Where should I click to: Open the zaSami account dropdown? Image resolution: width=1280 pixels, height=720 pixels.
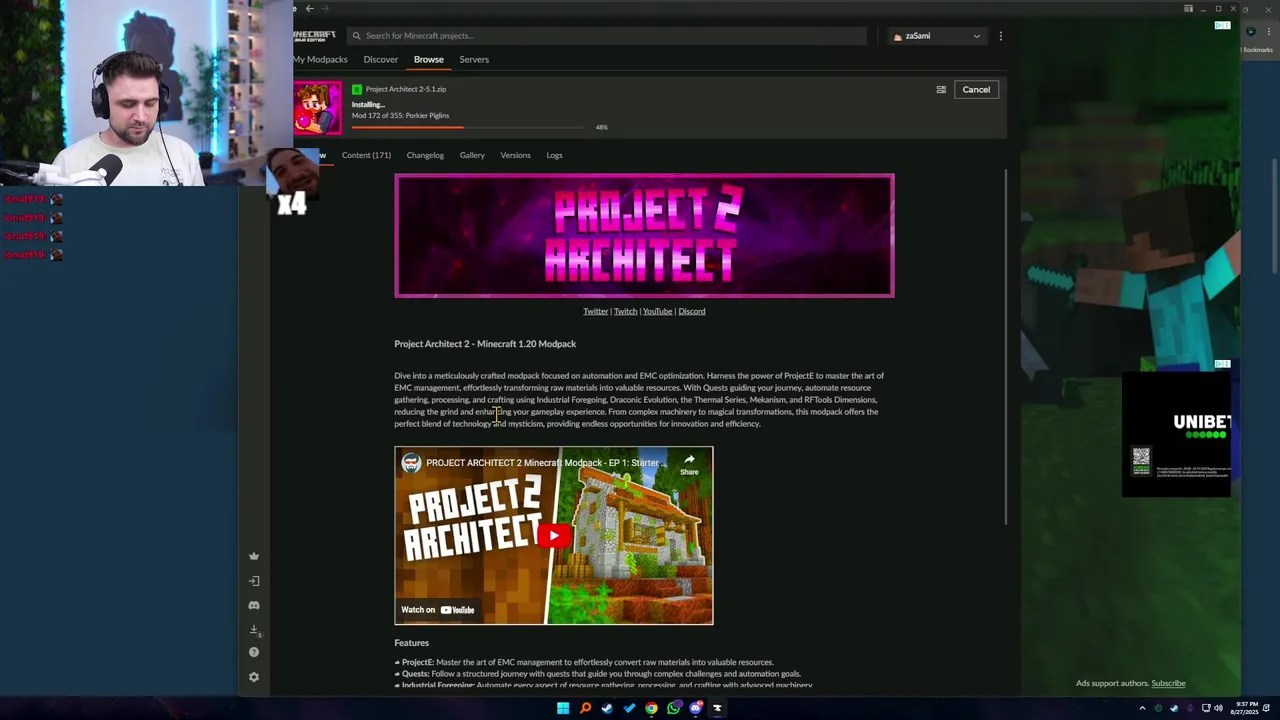click(936, 36)
